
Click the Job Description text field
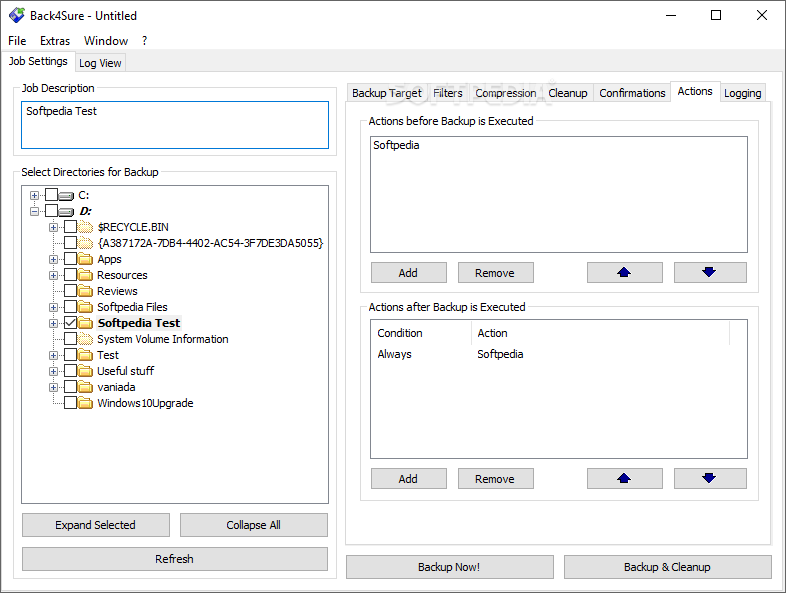click(175, 125)
